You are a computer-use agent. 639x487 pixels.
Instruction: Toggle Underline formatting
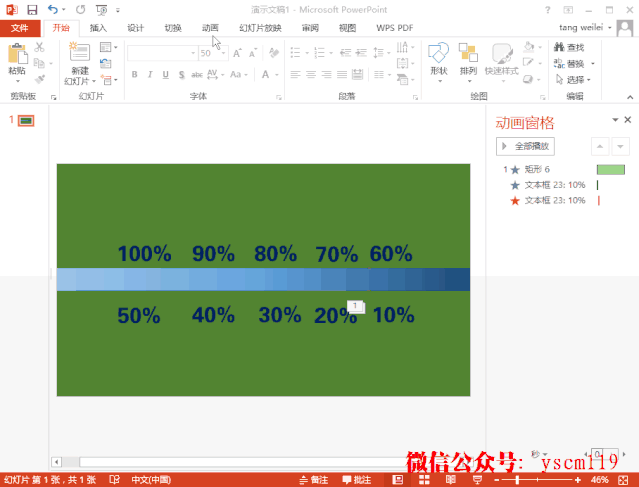click(x=165, y=74)
